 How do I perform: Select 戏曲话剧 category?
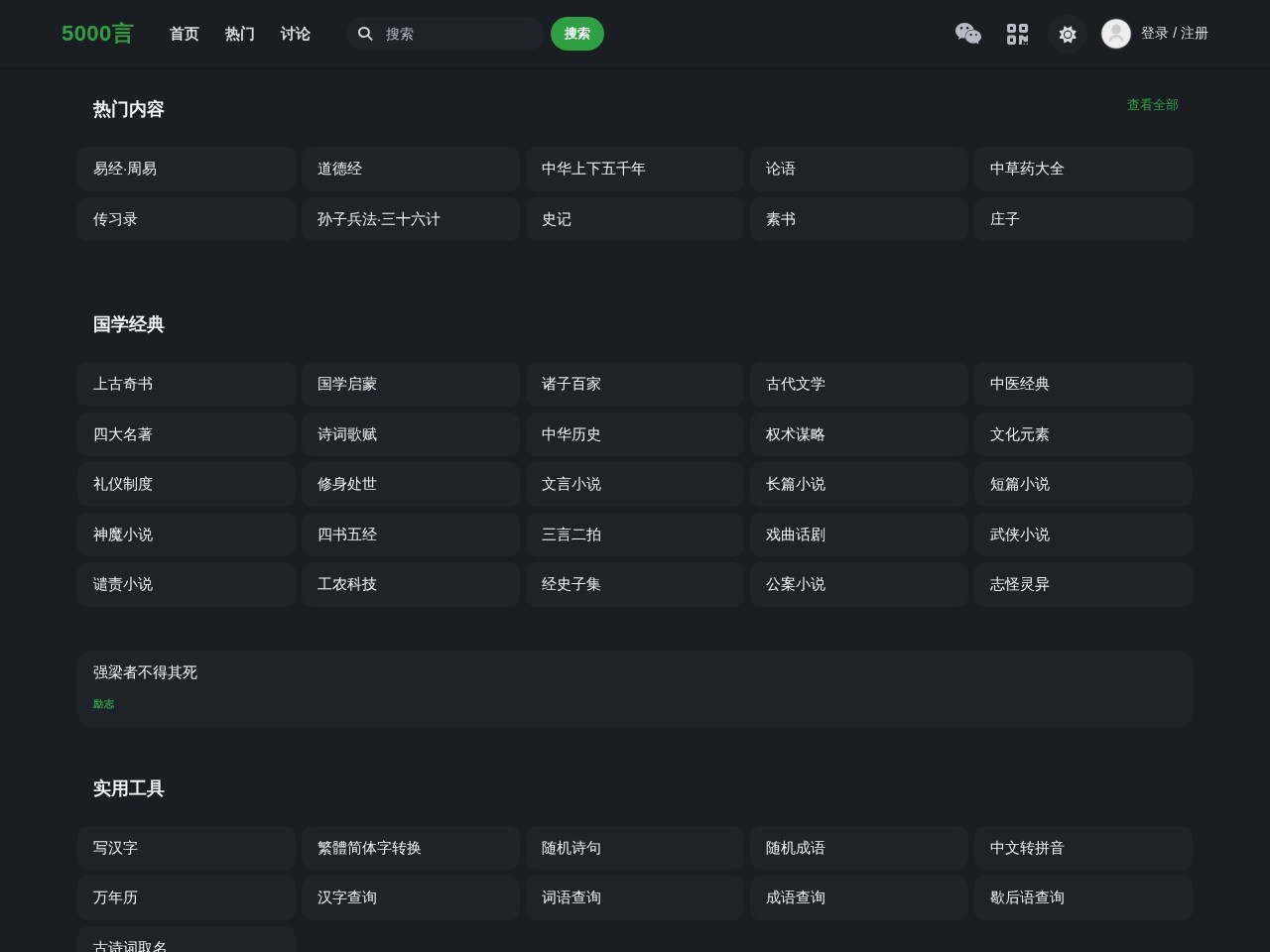[x=859, y=535]
